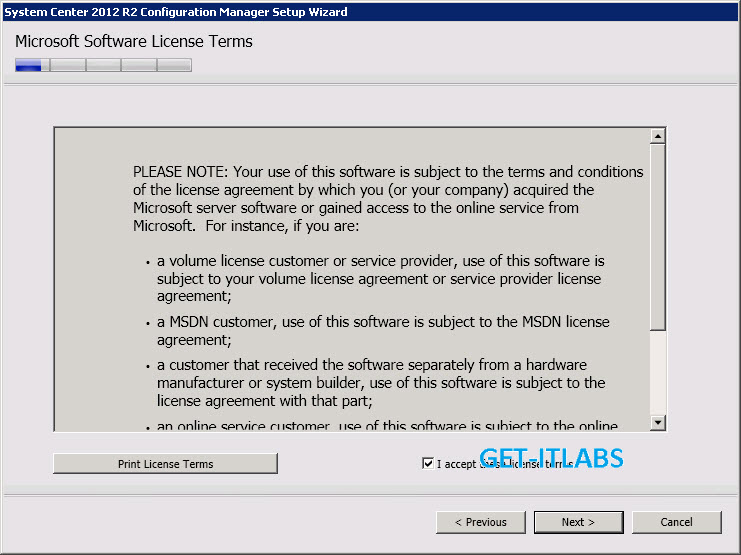
Task: Click the license text scrollbar thumb
Action: click(658, 238)
